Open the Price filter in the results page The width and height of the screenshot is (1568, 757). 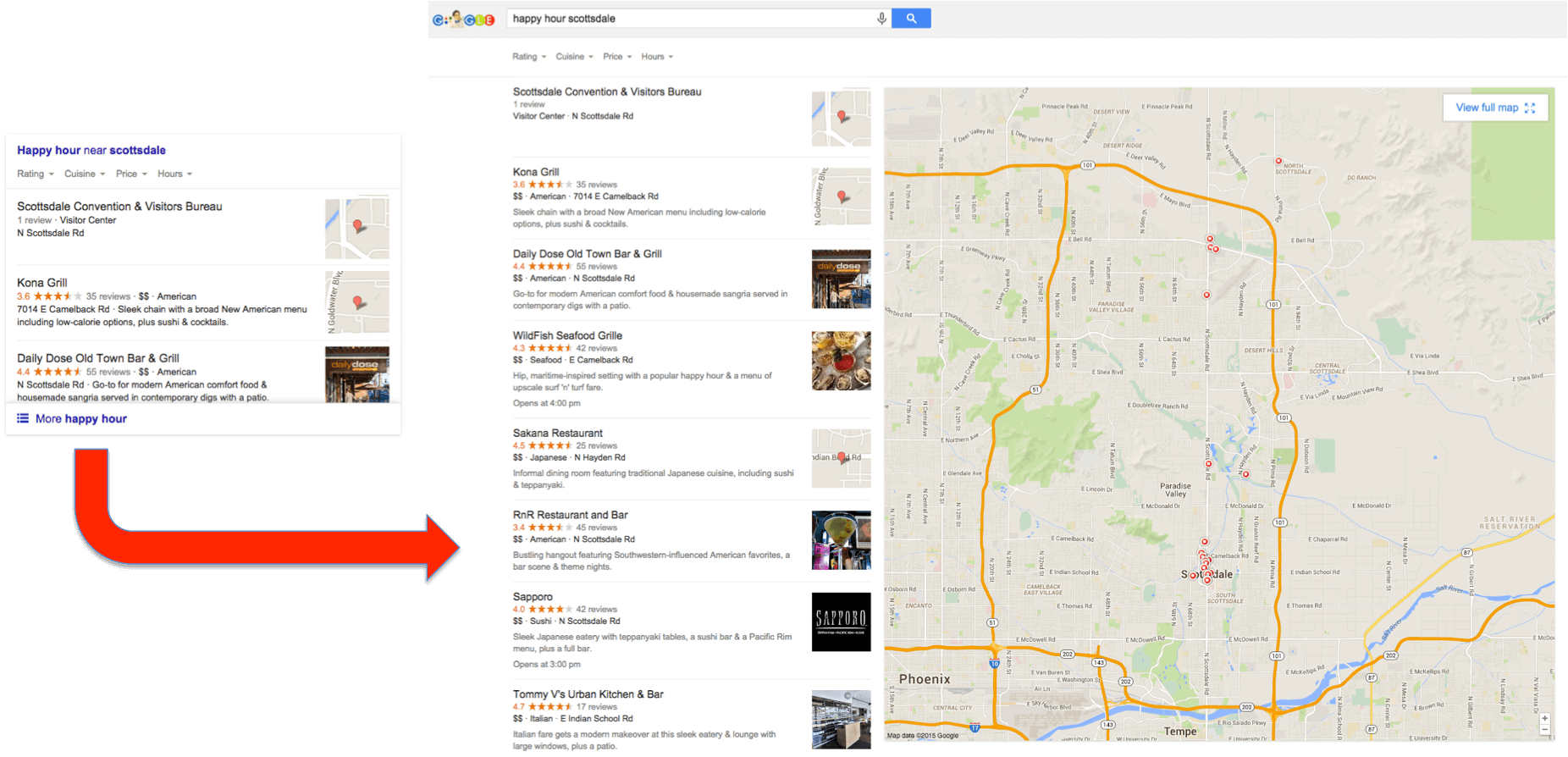tap(617, 57)
